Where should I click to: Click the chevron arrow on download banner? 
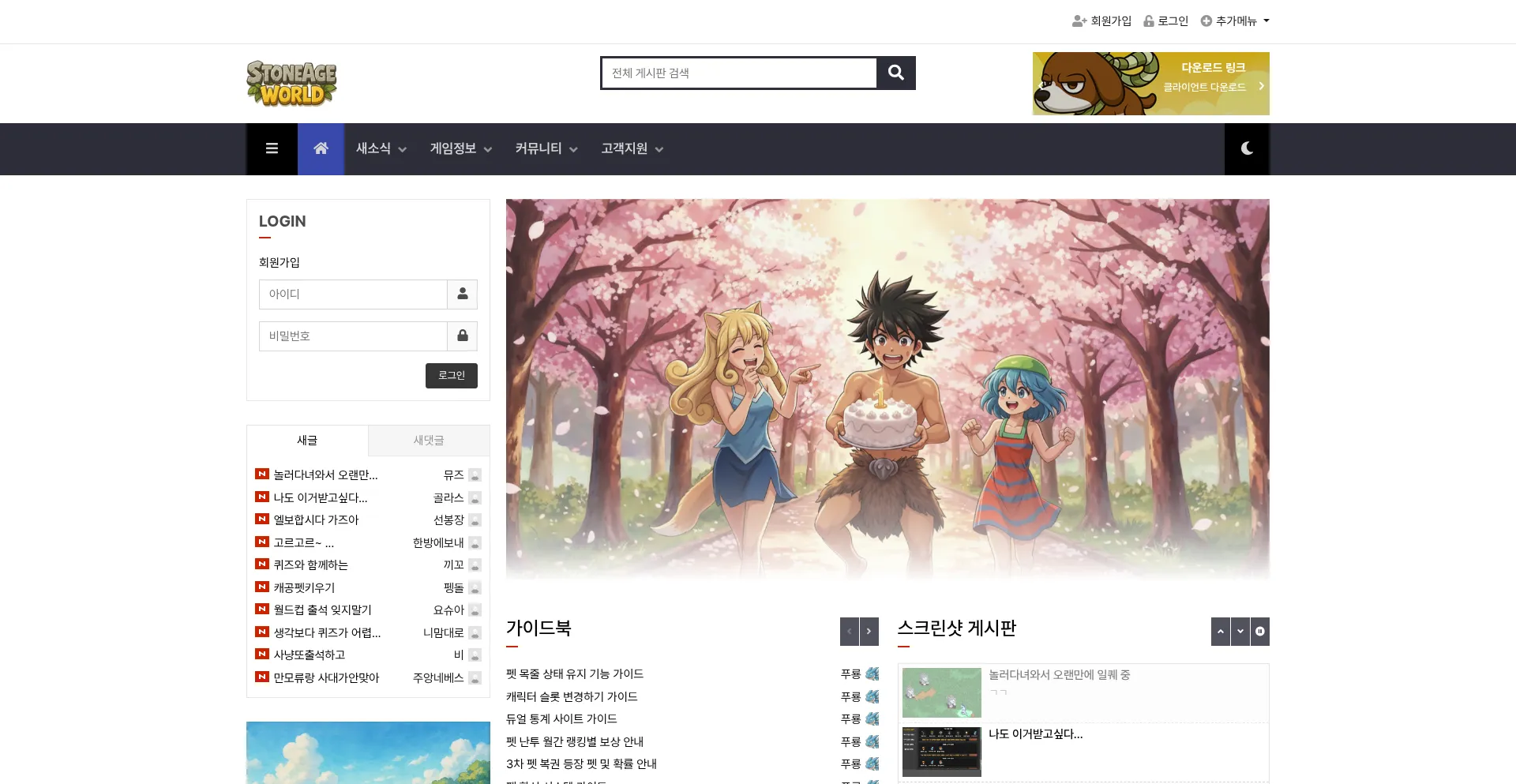point(1261,86)
